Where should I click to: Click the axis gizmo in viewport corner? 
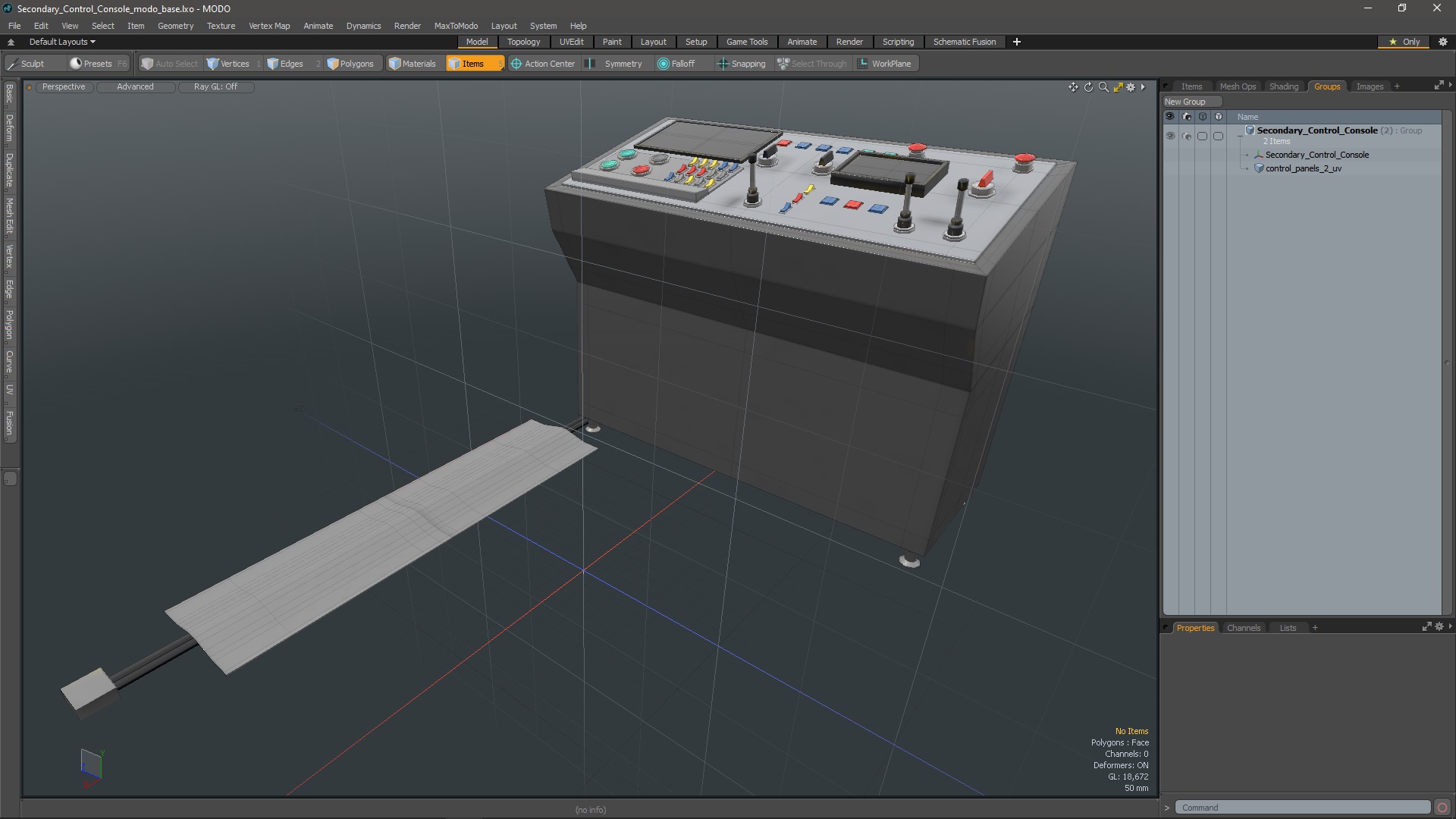point(91,767)
